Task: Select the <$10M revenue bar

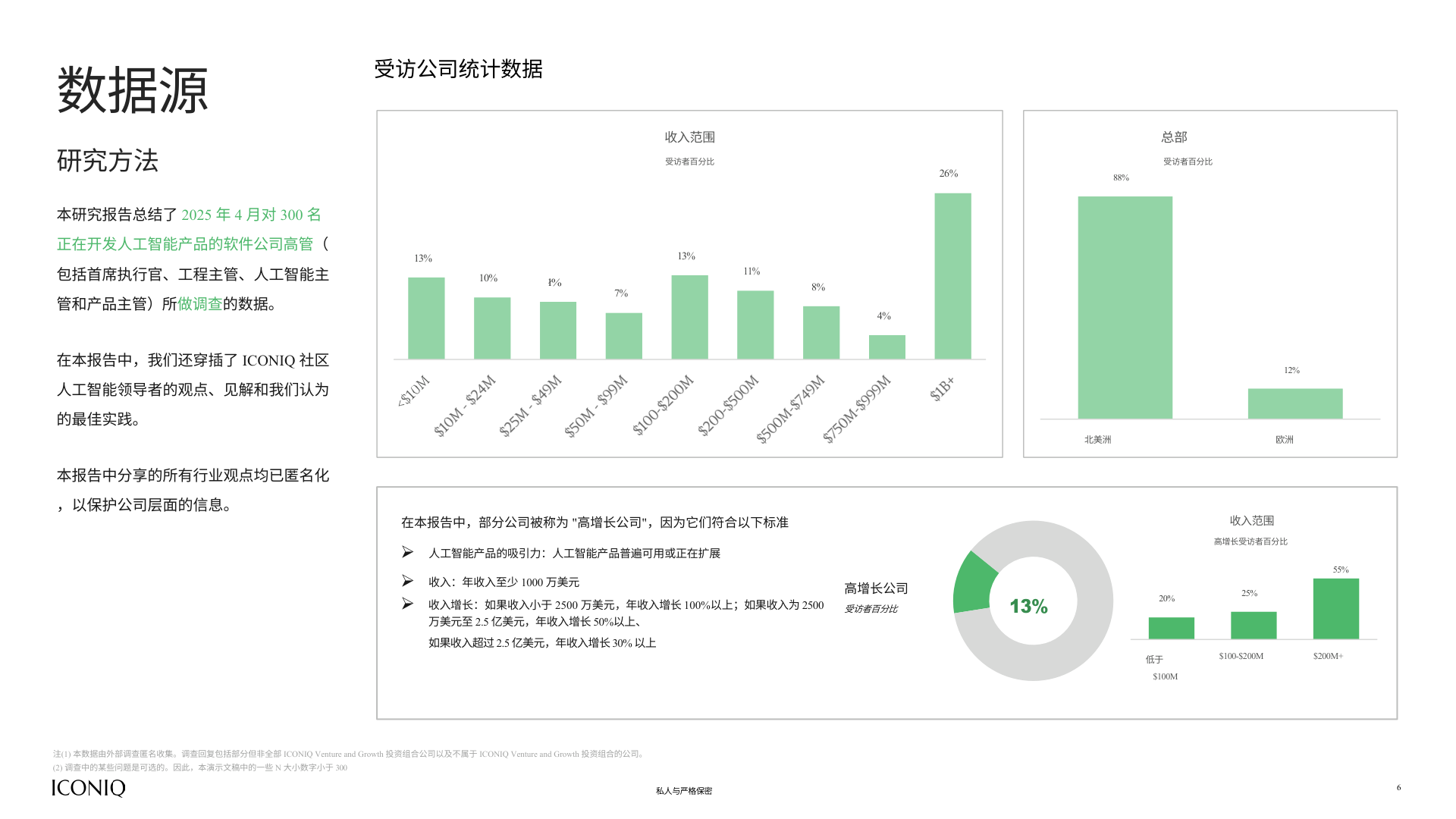Action: click(426, 318)
